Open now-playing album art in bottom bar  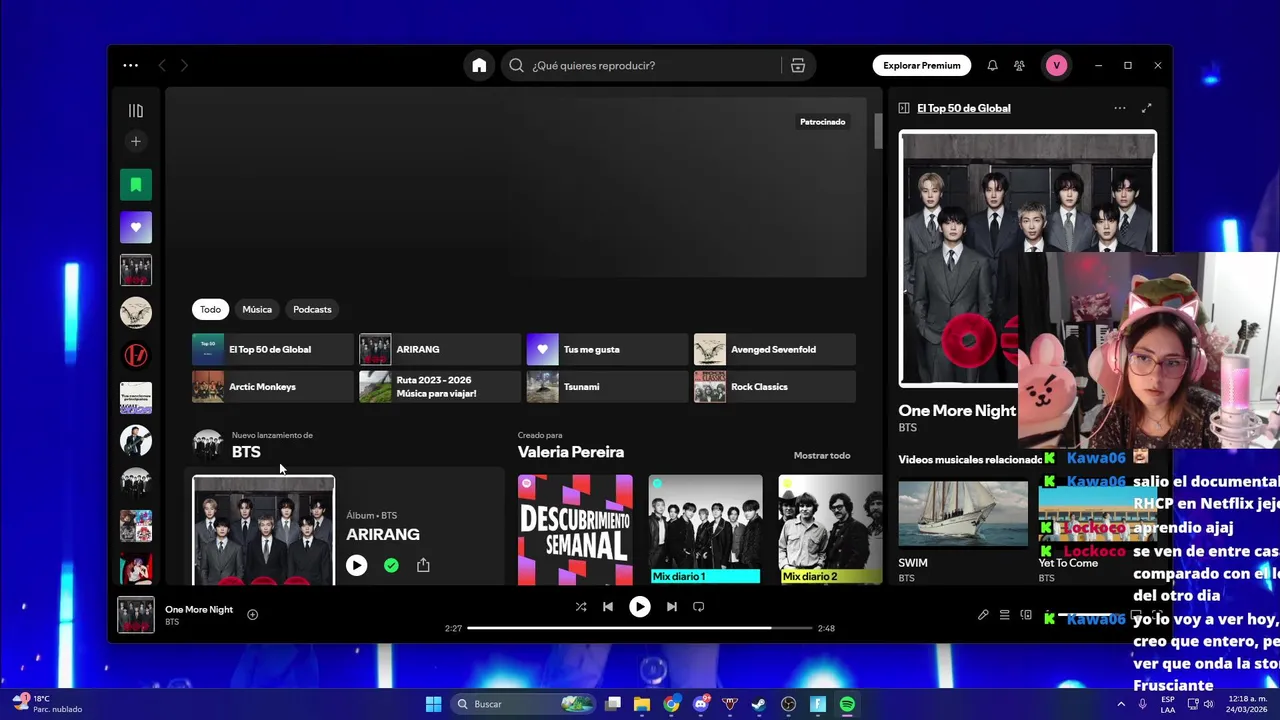[136, 615]
